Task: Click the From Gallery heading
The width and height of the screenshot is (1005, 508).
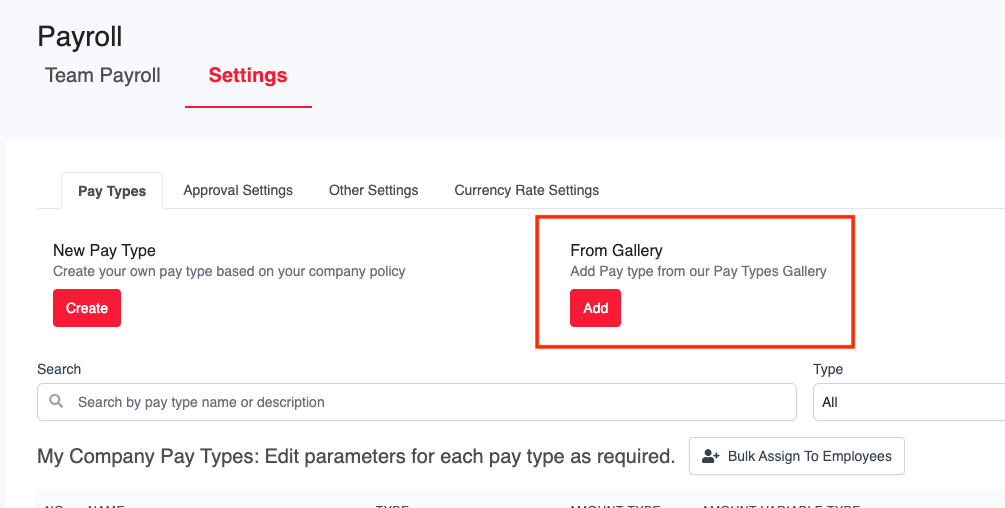Action: (x=617, y=250)
